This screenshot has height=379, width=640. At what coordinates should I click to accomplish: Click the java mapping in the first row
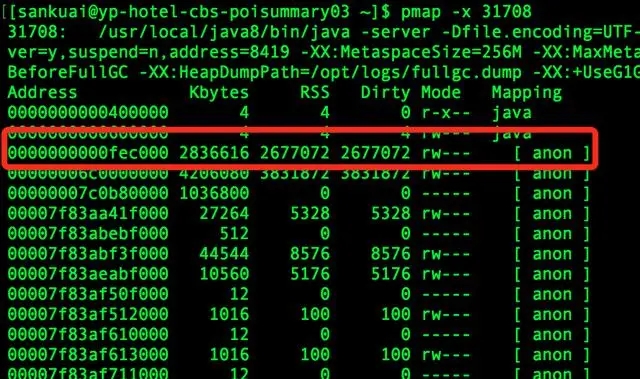tap(512, 113)
